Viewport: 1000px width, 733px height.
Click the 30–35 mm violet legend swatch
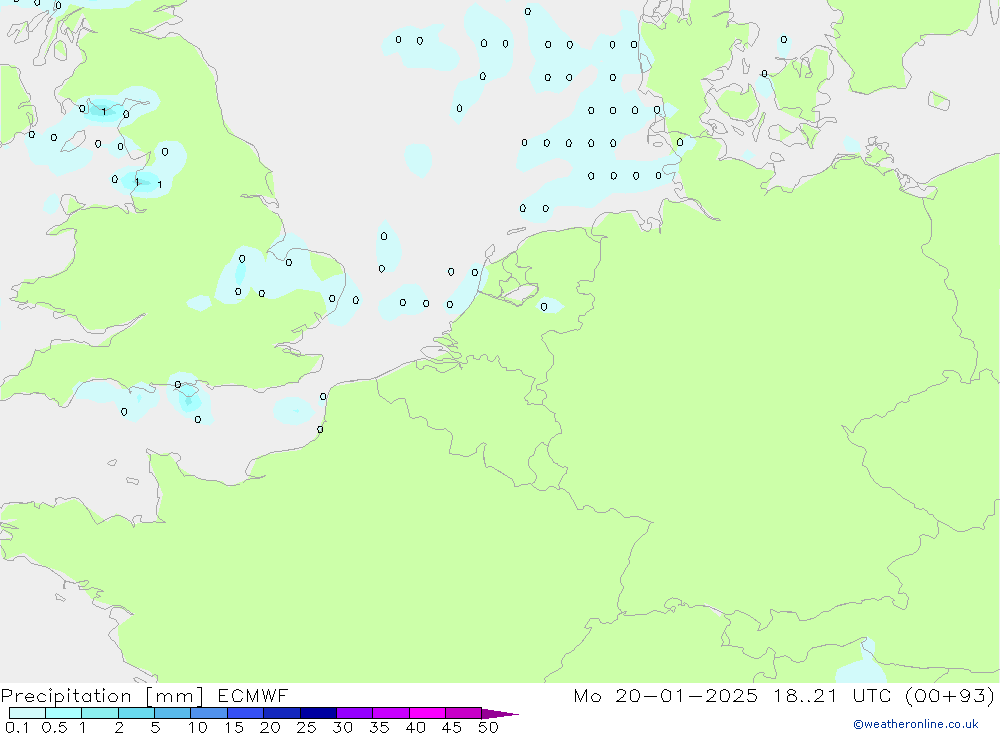pyautogui.click(x=355, y=713)
